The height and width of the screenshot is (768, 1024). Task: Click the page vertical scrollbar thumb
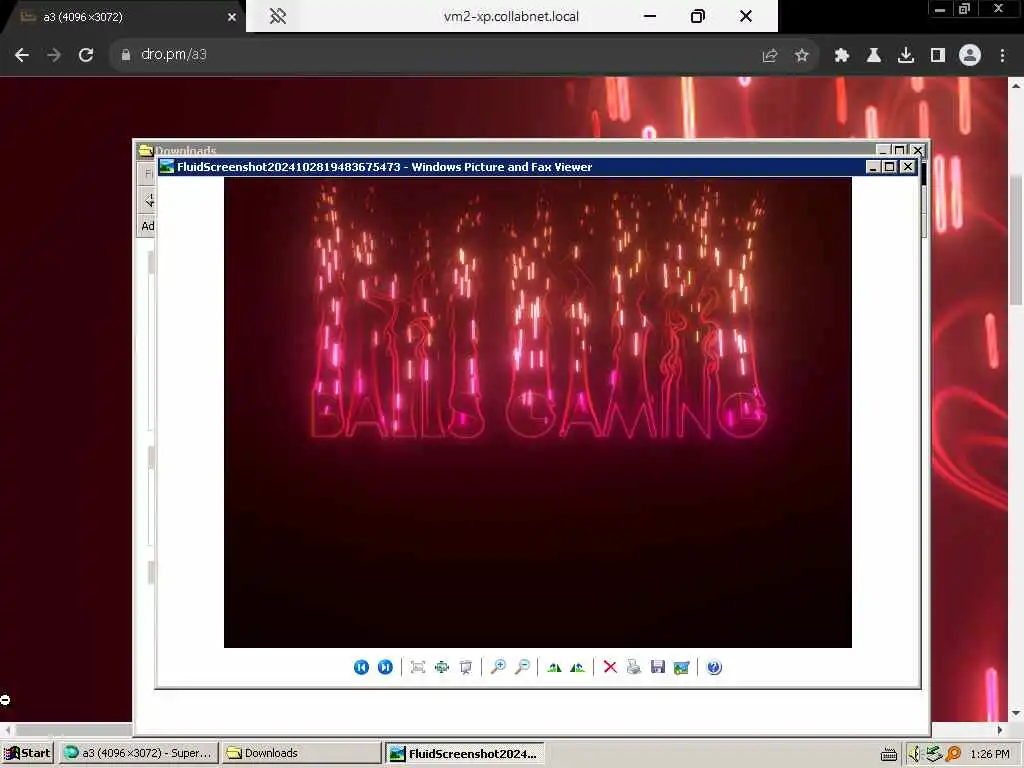click(1016, 240)
